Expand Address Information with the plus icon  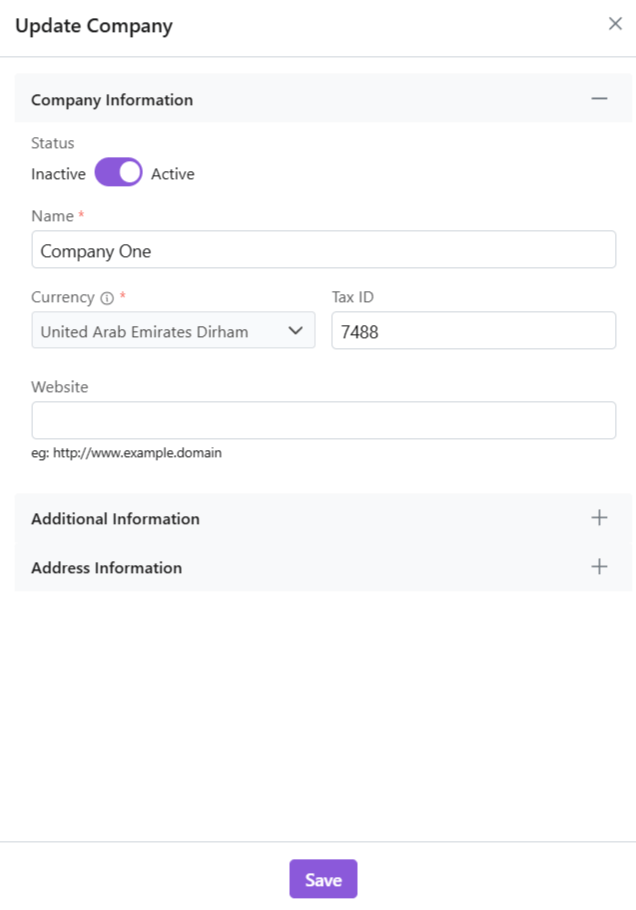tap(599, 567)
